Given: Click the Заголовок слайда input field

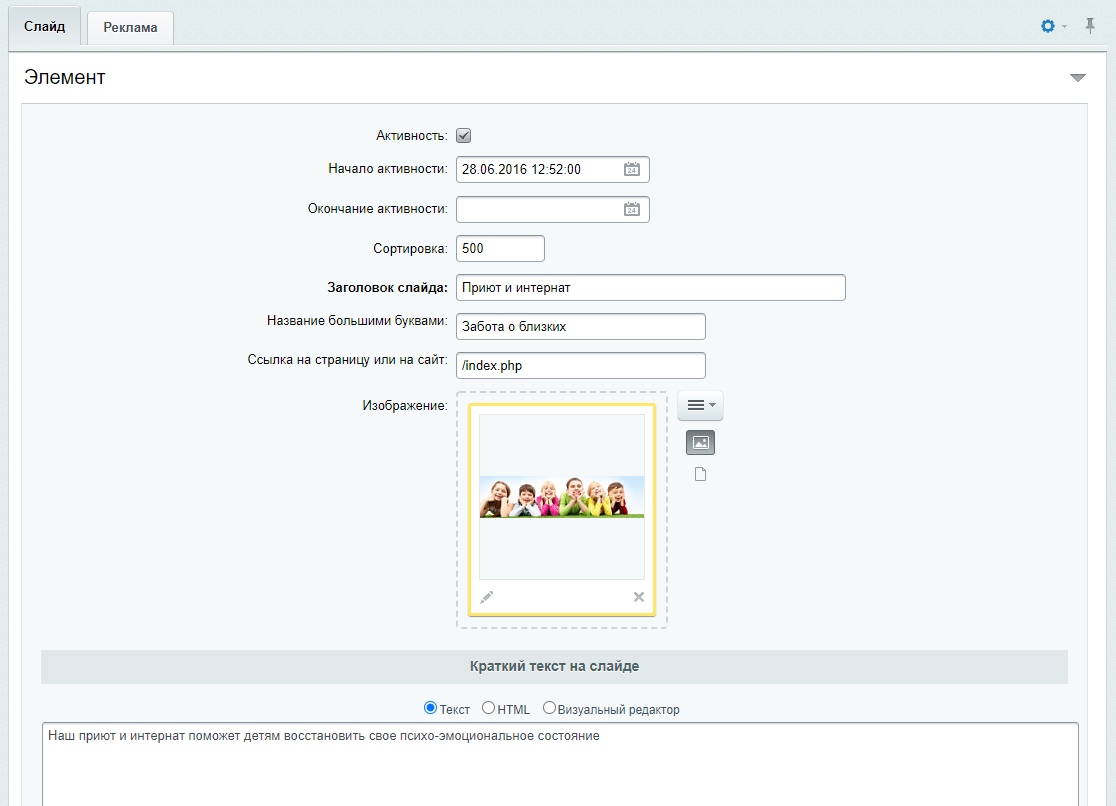Looking at the screenshot, I should pyautogui.click(x=651, y=288).
